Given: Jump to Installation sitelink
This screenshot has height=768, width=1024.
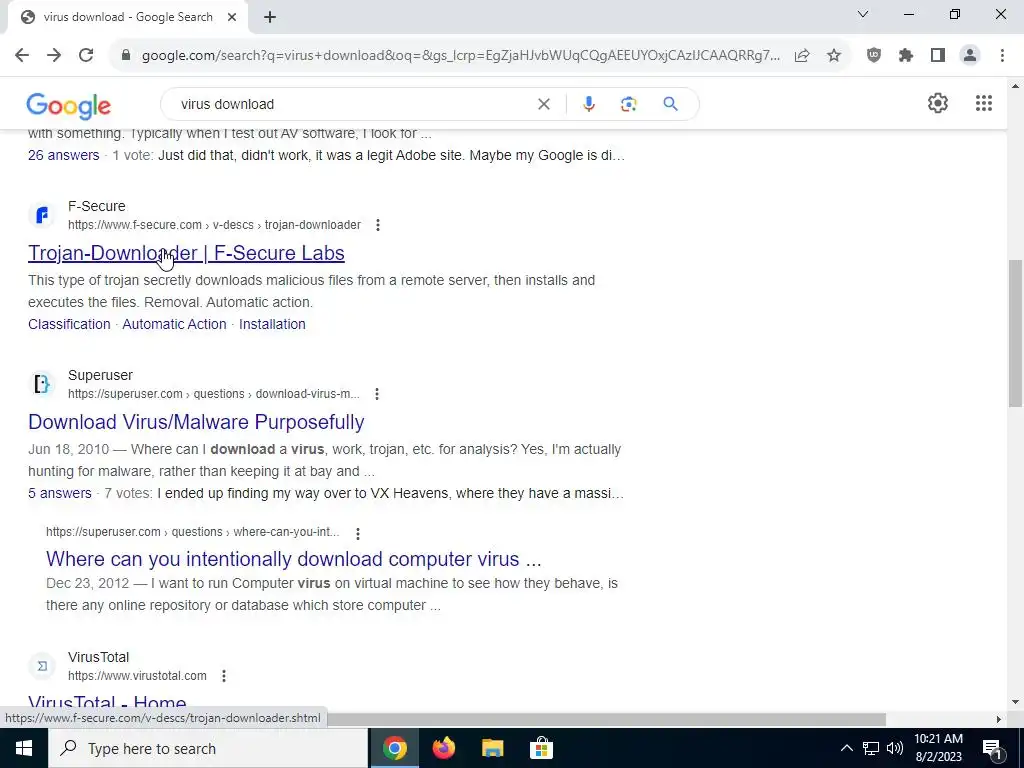Looking at the screenshot, I should [x=272, y=324].
